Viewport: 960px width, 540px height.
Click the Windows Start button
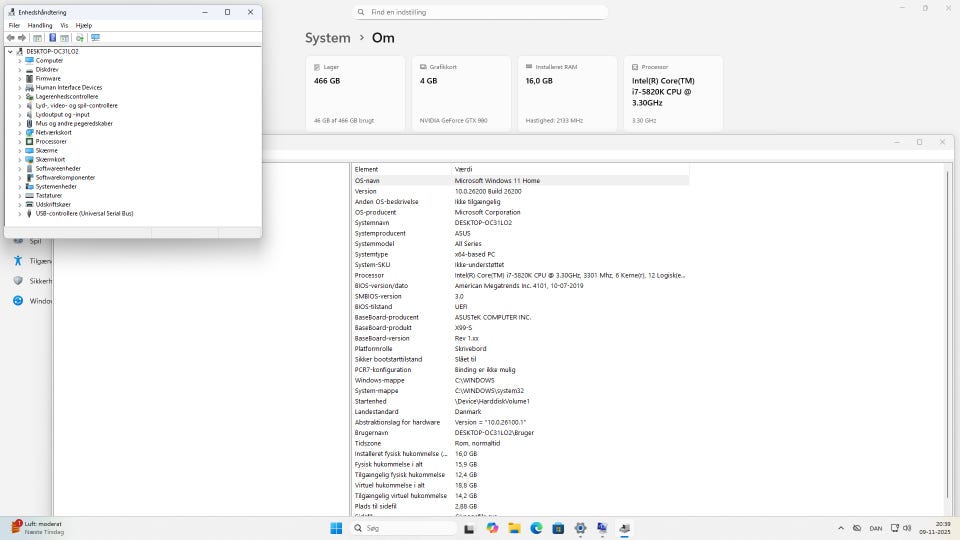[336, 528]
